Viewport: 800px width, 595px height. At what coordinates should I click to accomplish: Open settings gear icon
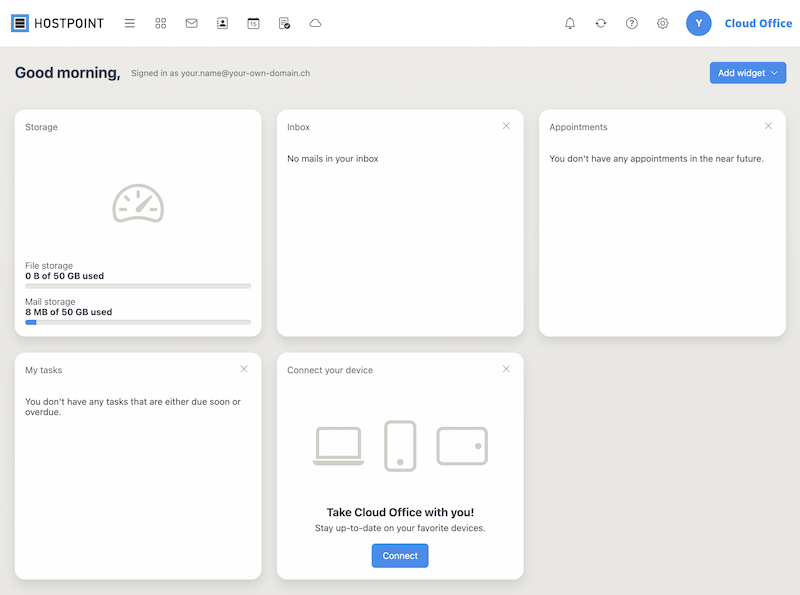click(663, 23)
